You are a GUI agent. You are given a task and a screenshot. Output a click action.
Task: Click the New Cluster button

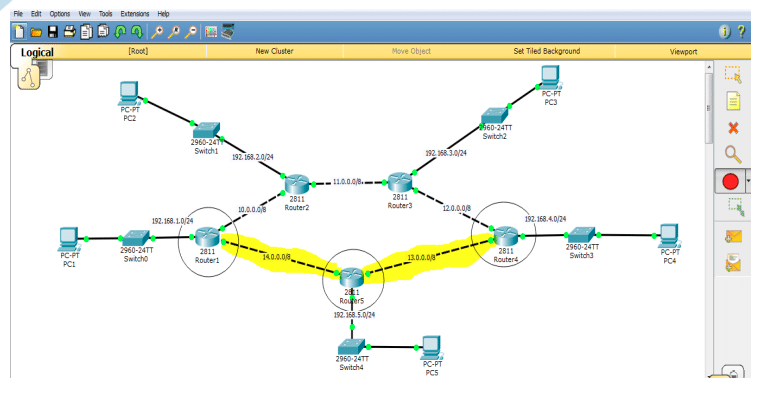coord(274,51)
